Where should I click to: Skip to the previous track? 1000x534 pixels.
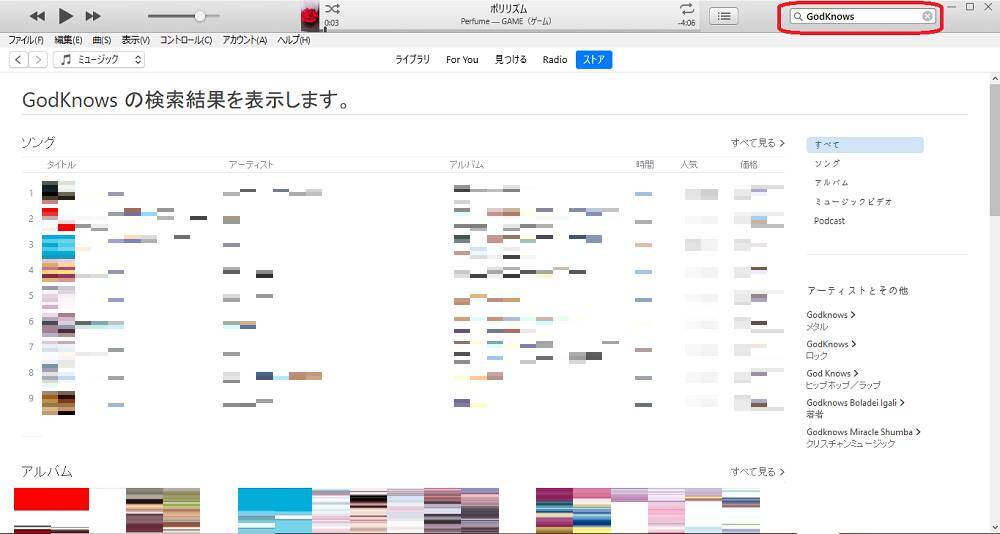click(x=37, y=16)
